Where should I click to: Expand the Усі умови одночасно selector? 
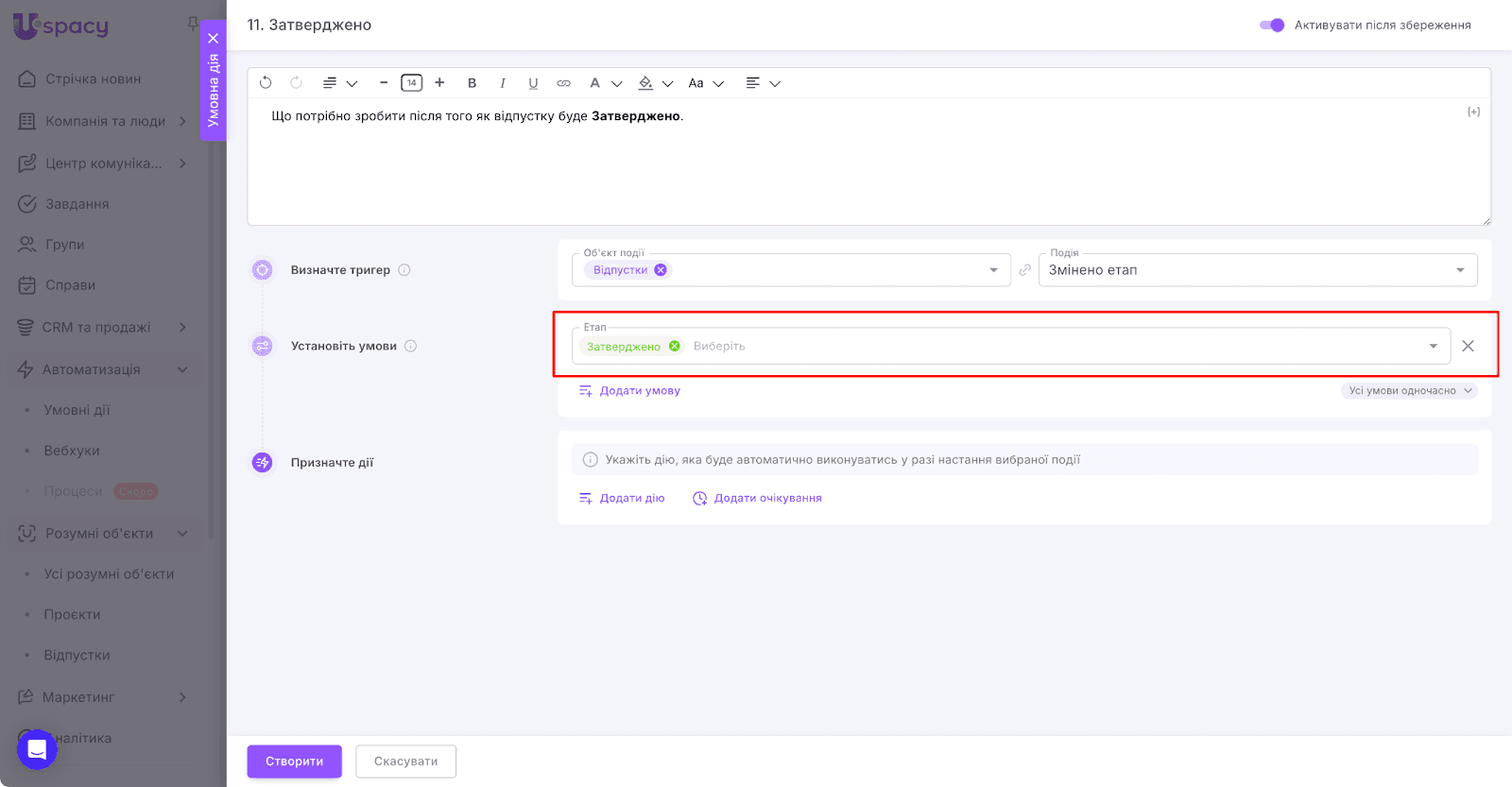pyautogui.click(x=1408, y=391)
